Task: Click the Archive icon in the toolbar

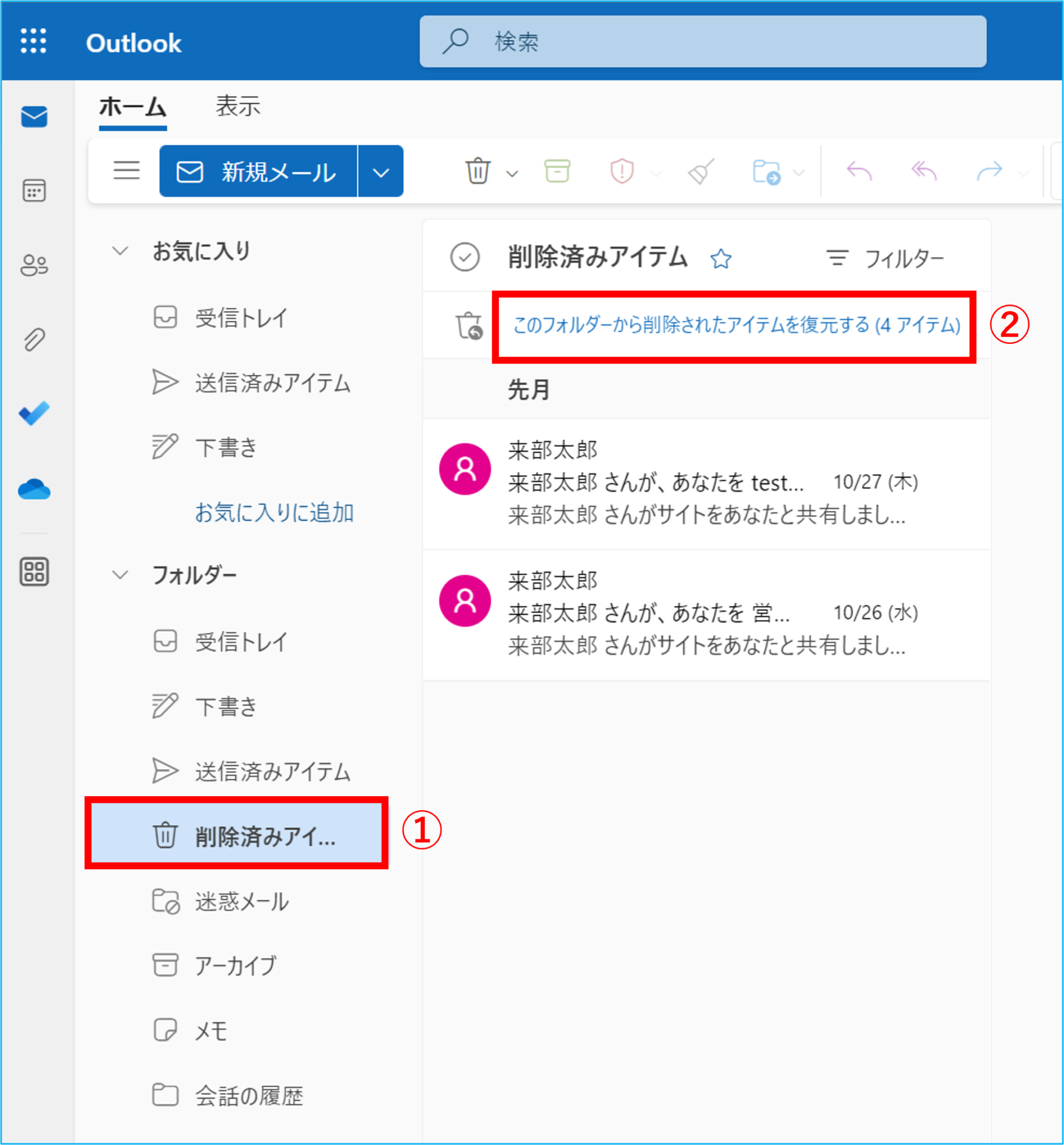Action: pos(556,171)
